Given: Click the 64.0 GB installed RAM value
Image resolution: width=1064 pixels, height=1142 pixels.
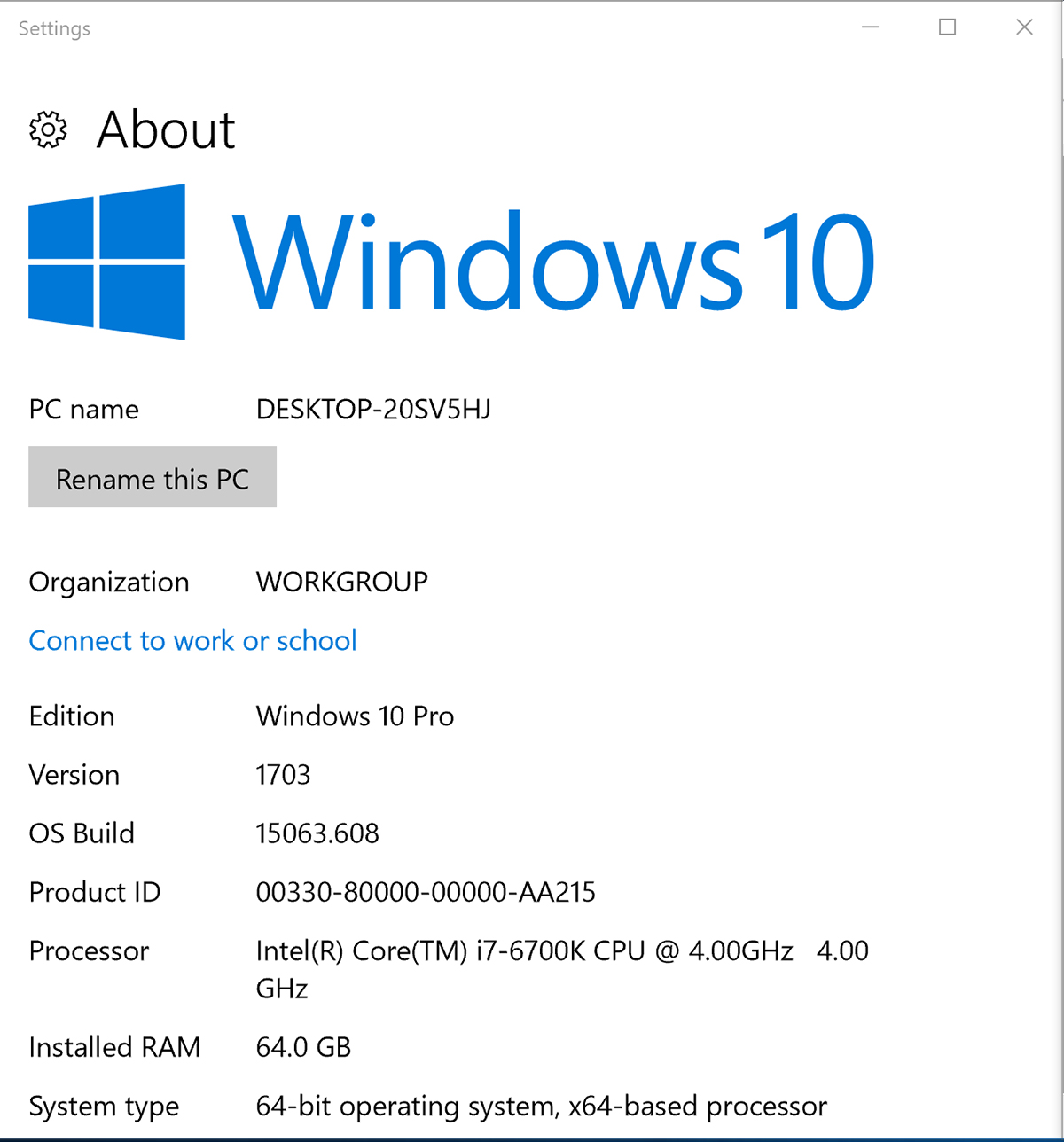Looking at the screenshot, I should pos(303,1047).
